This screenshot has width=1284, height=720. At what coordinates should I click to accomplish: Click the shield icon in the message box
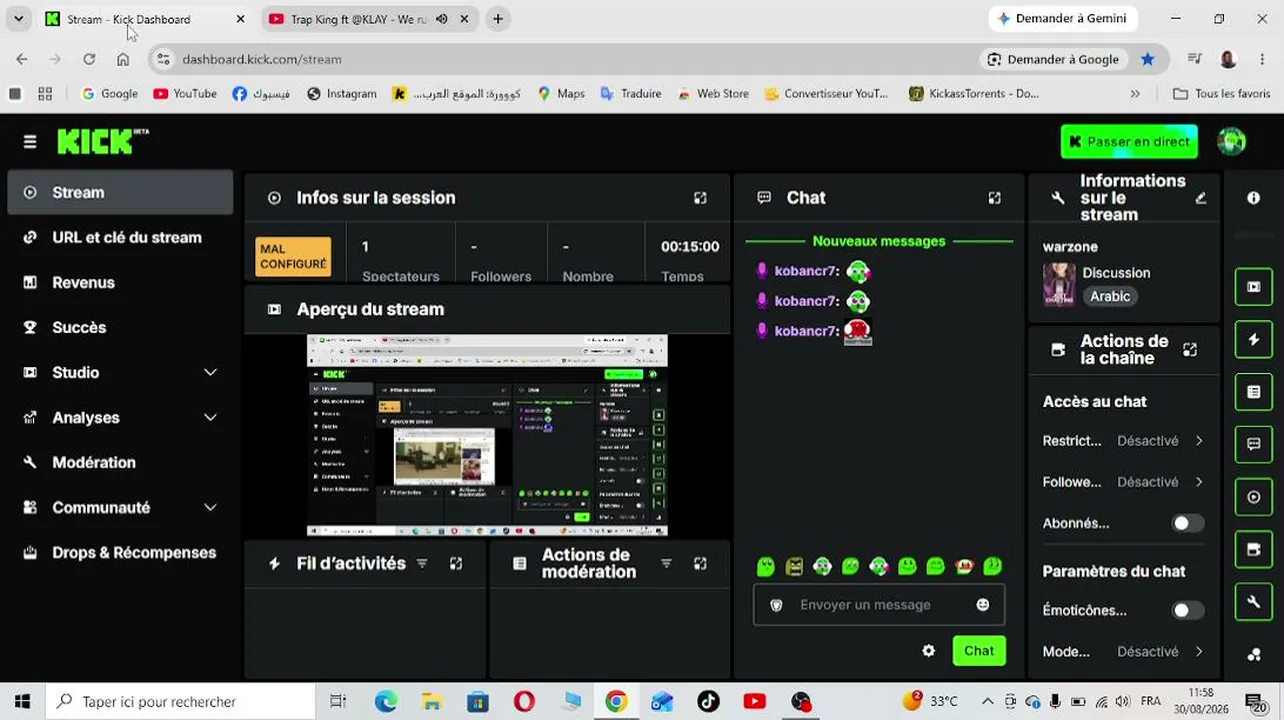point(776,605)
